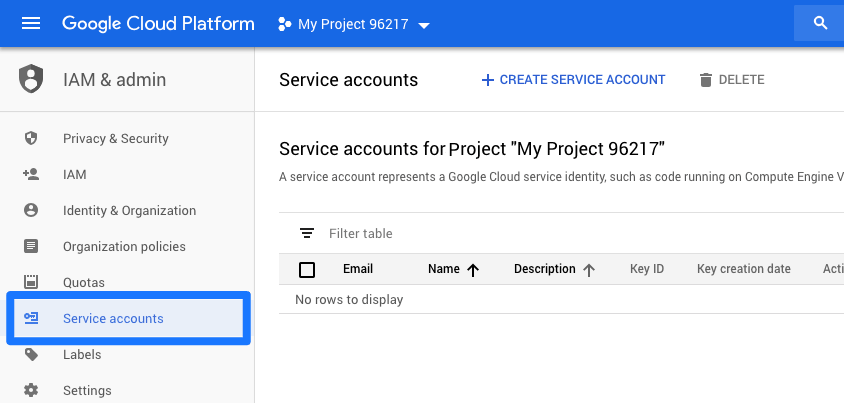844x403 pixels.
Task: Open the hamburger navigation menu
Action: pyautogui.click(x=31, y=24)
